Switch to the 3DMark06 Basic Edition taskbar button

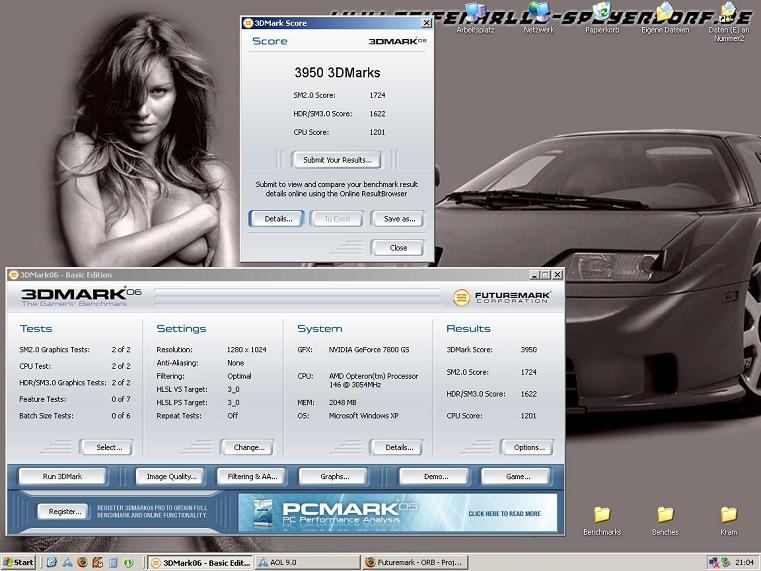click(200, 563)
